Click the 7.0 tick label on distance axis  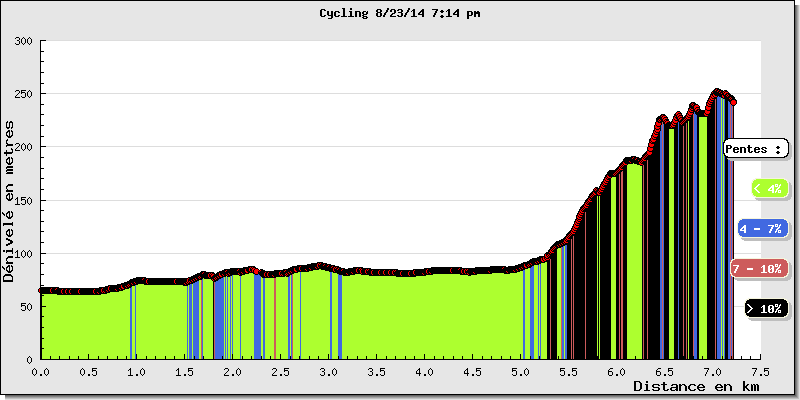(713, 372)
